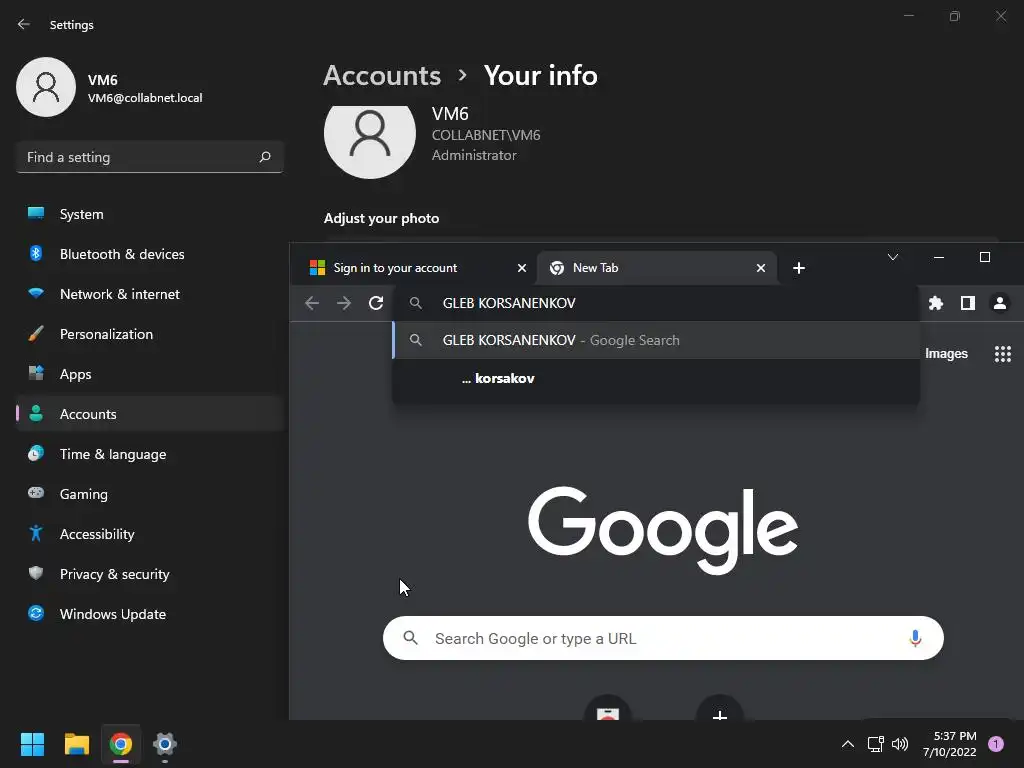The image size is (1024, 768).
Task: Click the Settings gear in taskbar
Action: point(165,744)
